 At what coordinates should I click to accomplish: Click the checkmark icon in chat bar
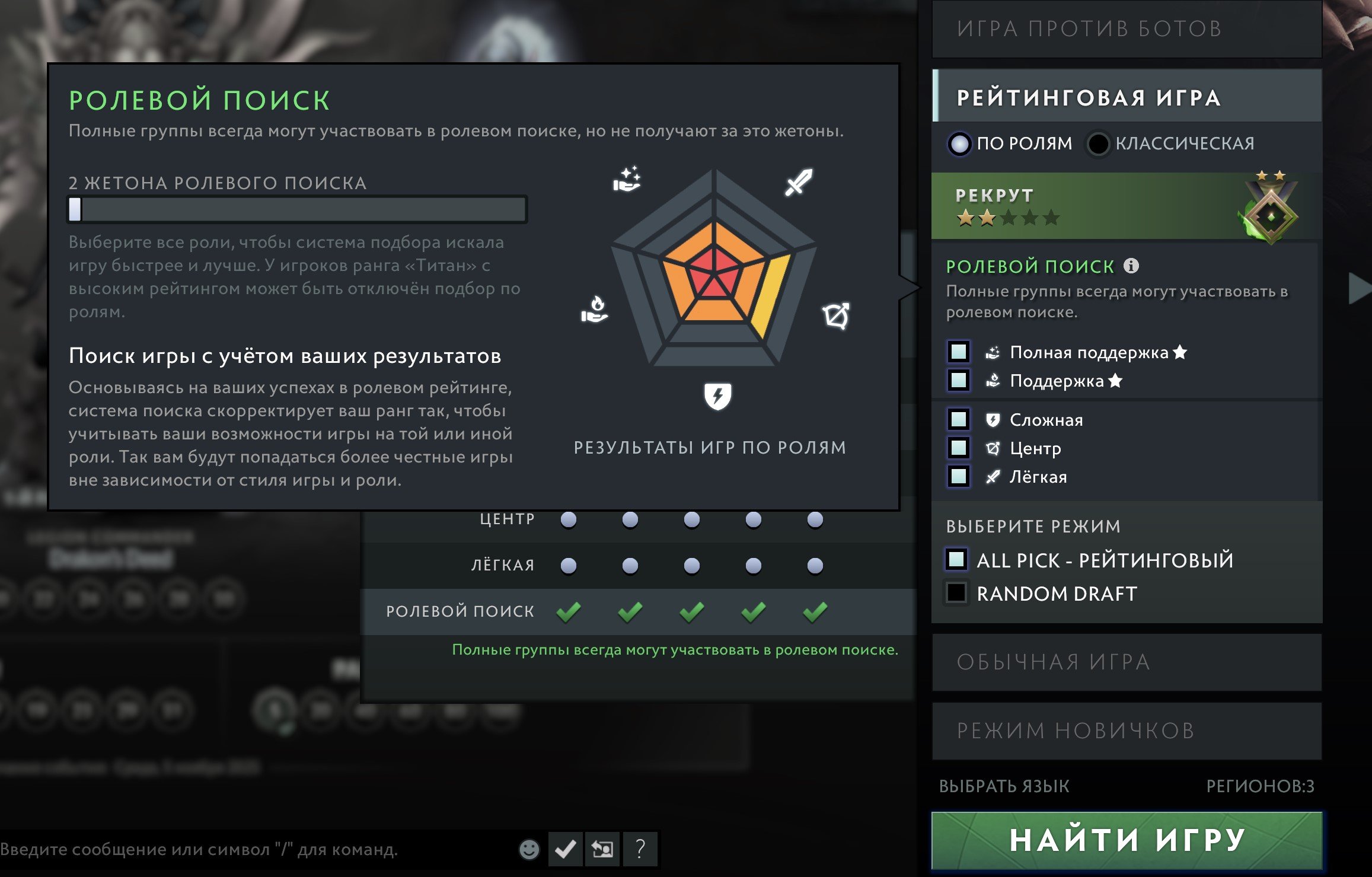point(565,849)
